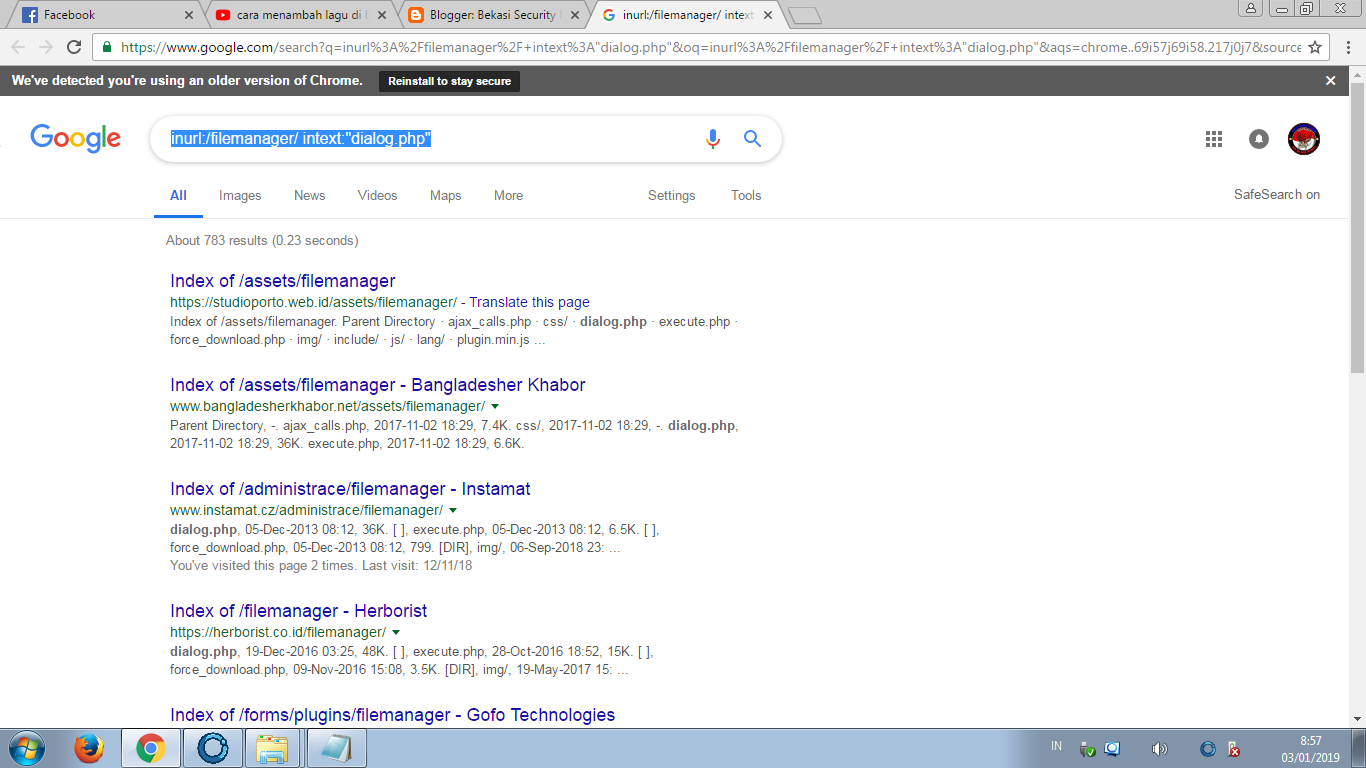Close the Blogger Bekasi Security tab
Image resolution: width=1366 pixels, height=768 pixels.
coord(575,15)
